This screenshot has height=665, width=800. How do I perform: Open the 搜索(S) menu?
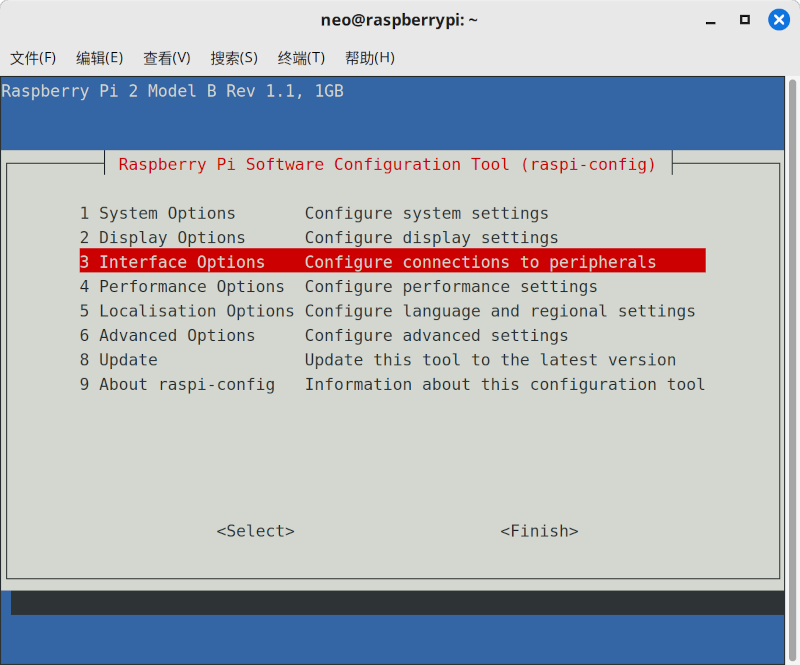pyautogui.click(x=234, y=58)
